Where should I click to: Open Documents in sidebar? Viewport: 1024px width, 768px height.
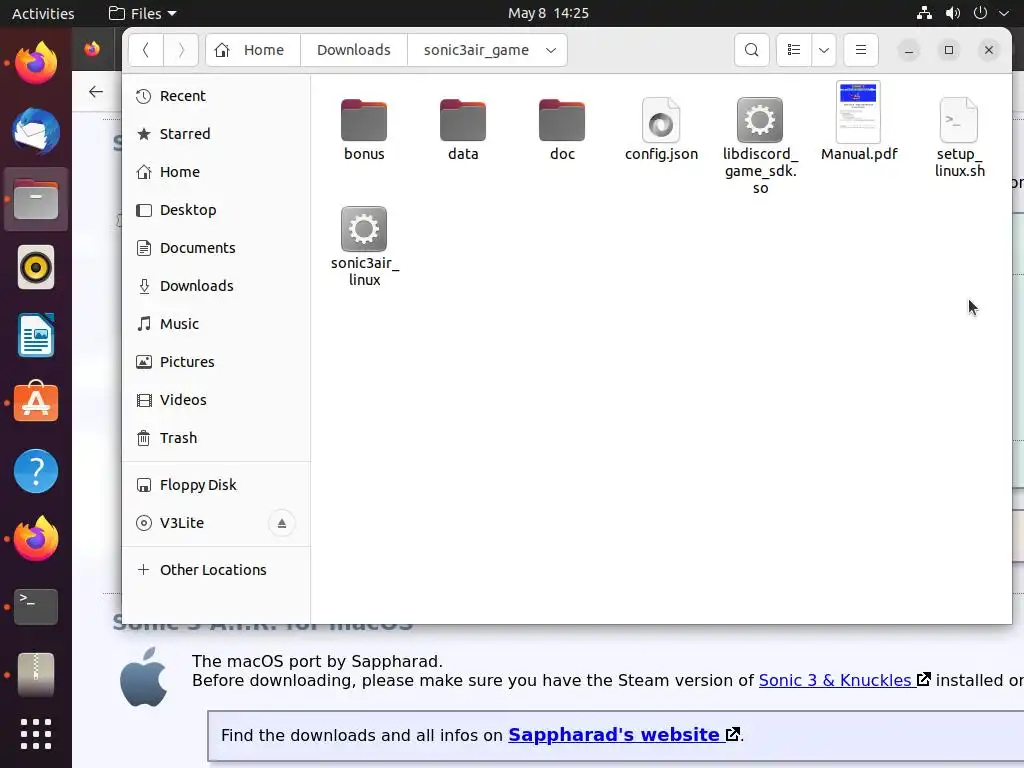click(x=216, y=248)
